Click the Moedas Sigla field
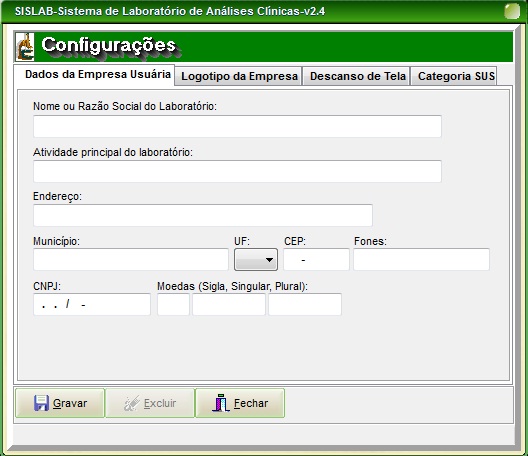 [x=173, y=304]
